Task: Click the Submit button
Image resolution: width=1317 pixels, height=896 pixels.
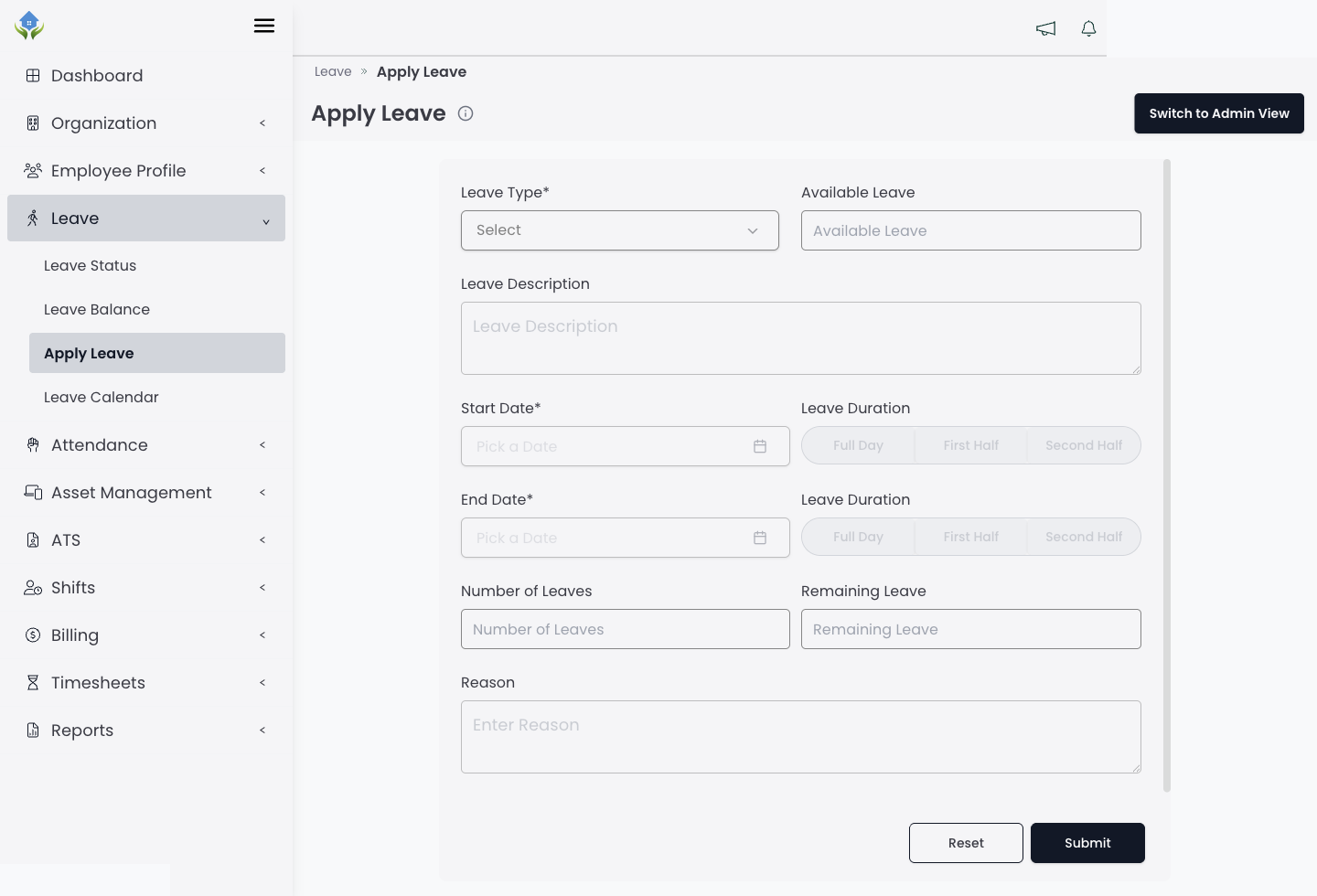Action: pos(1087,843)
